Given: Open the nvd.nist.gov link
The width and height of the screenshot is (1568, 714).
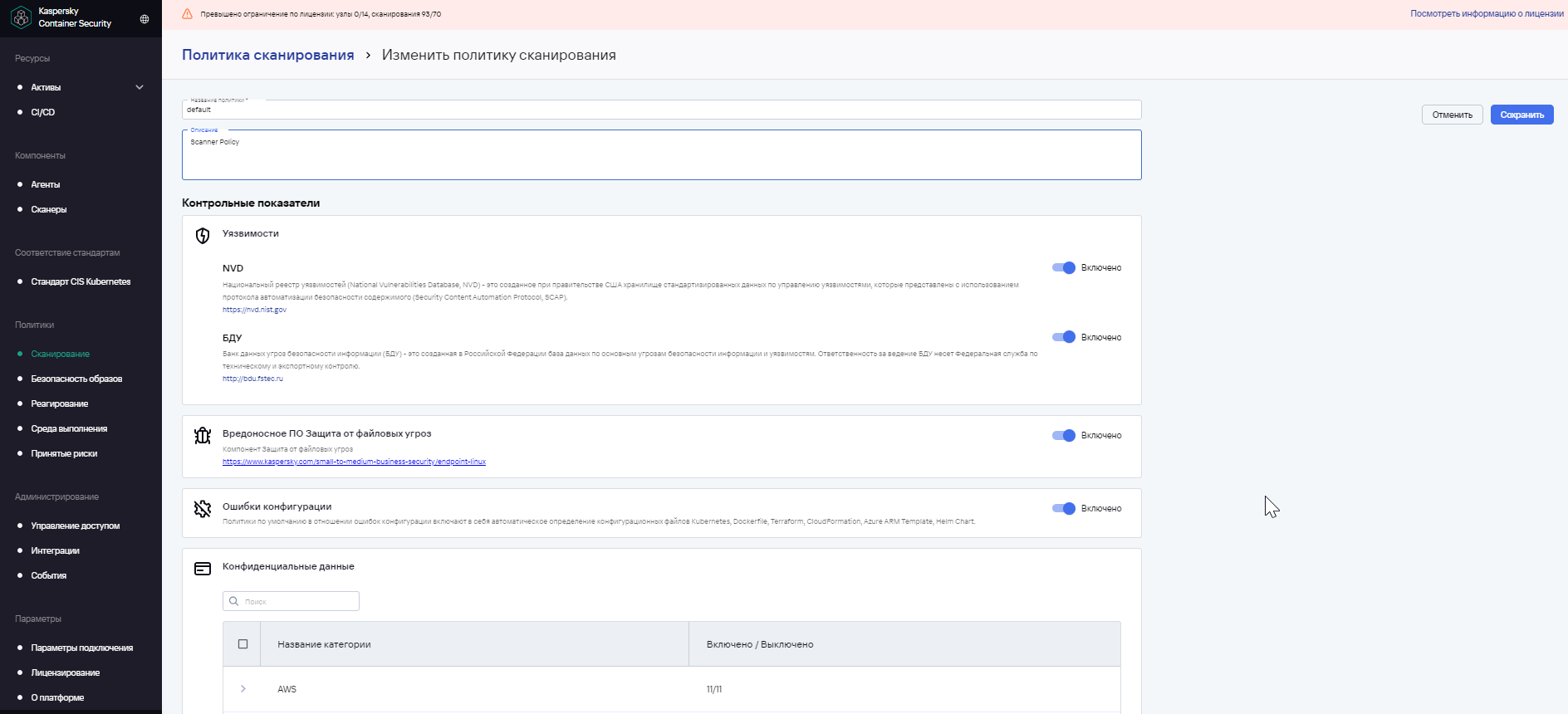Looking at the screenshot, I should [254, 310].
